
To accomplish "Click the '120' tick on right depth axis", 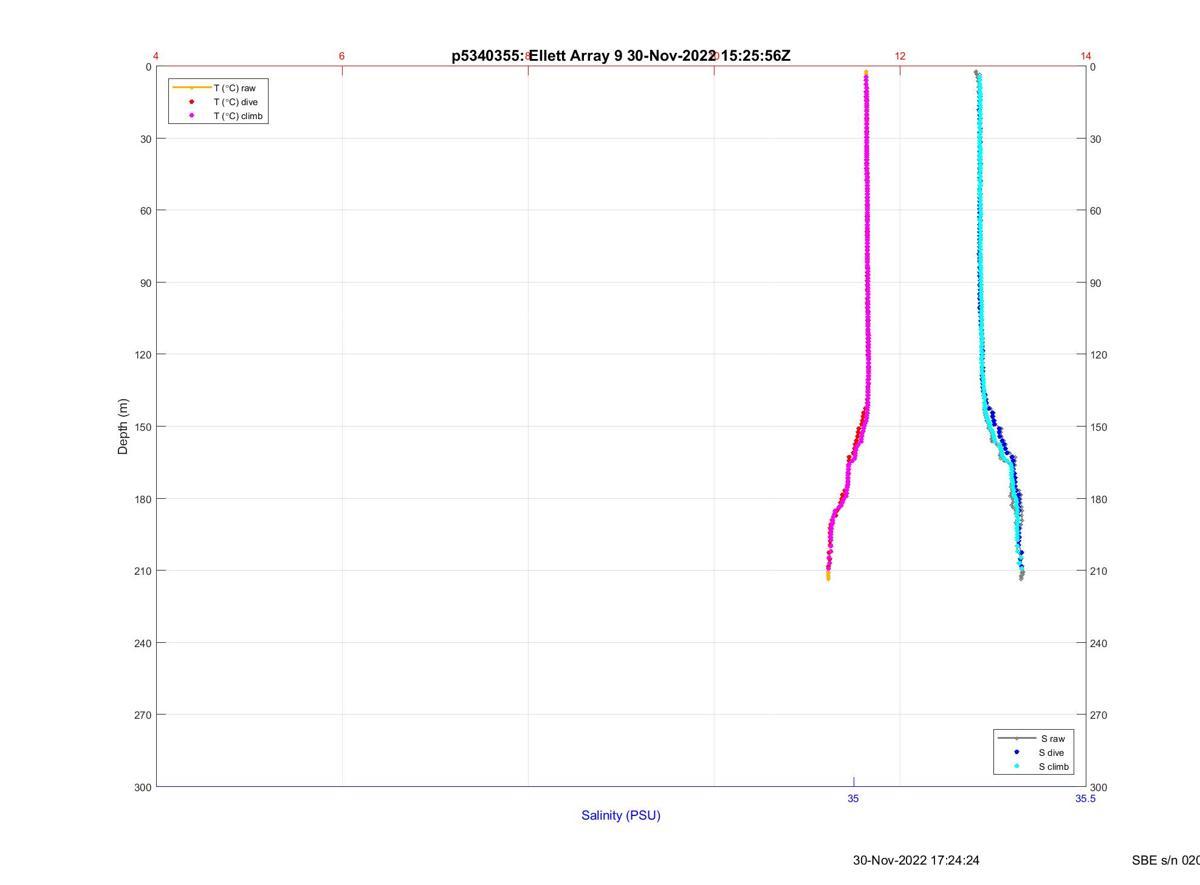I will [x=1100, y=355].
